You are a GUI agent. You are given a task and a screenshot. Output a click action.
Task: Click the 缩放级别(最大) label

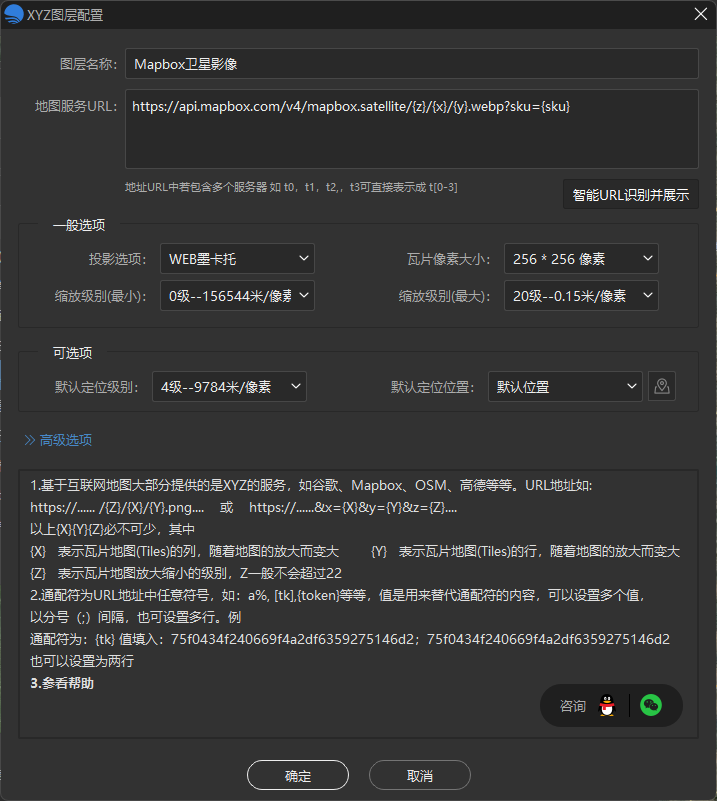click(x=444, y=296)
